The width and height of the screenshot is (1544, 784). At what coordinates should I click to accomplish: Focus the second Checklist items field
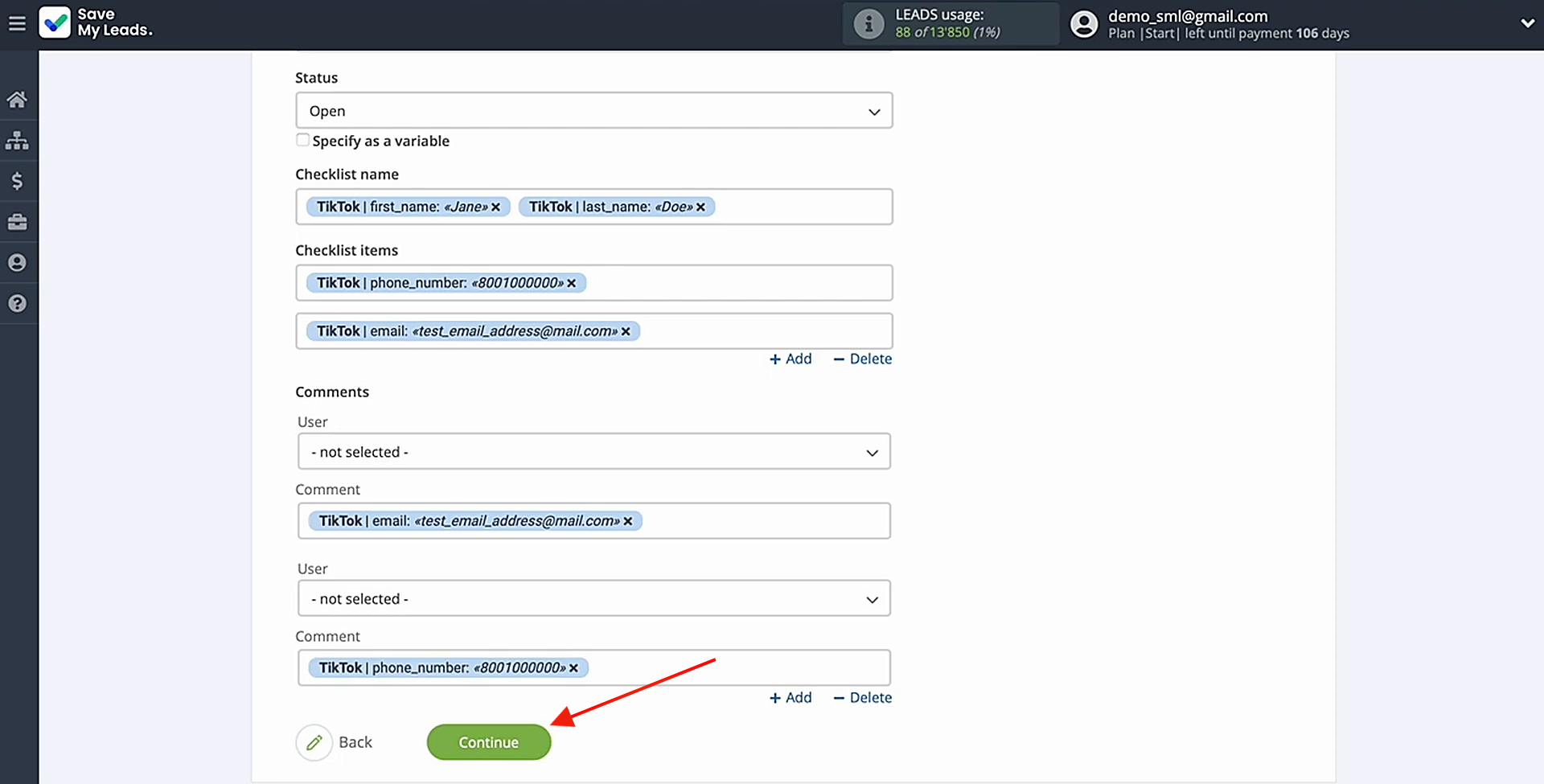594,331
